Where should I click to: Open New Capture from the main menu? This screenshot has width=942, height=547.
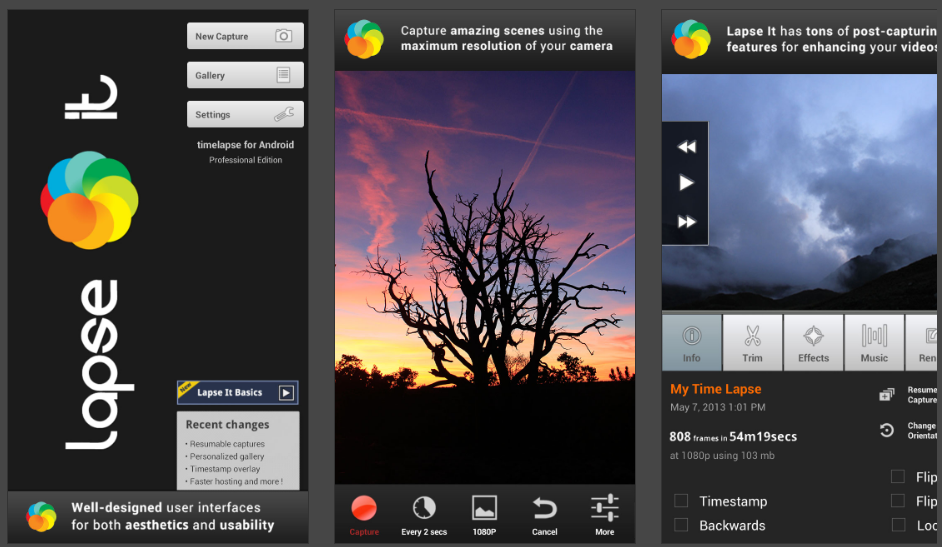point(245,36)
